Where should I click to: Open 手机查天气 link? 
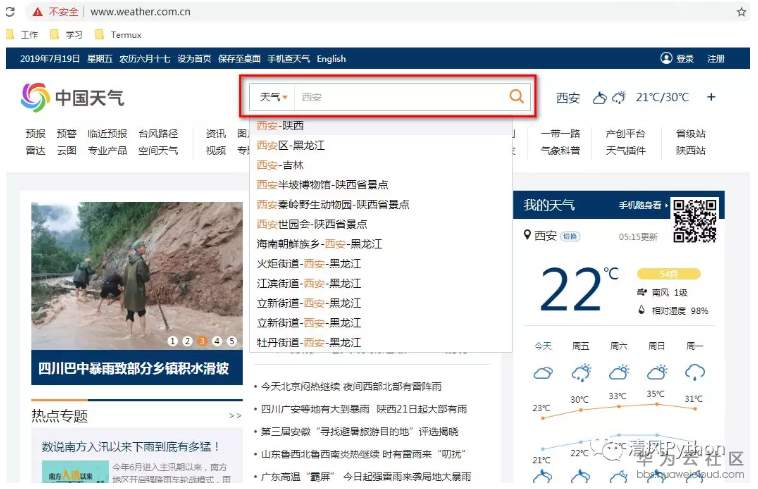pyautogui.click(x=289, y=59)
